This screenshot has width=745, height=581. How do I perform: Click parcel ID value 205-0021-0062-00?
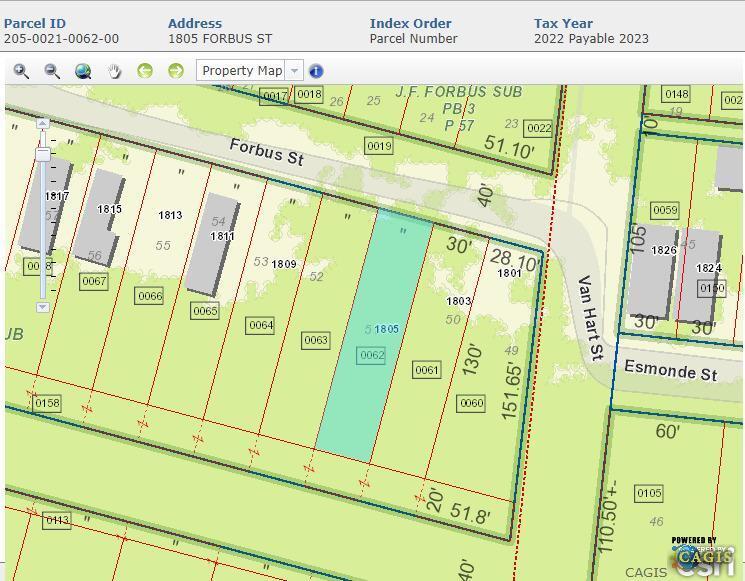[61, 38]
